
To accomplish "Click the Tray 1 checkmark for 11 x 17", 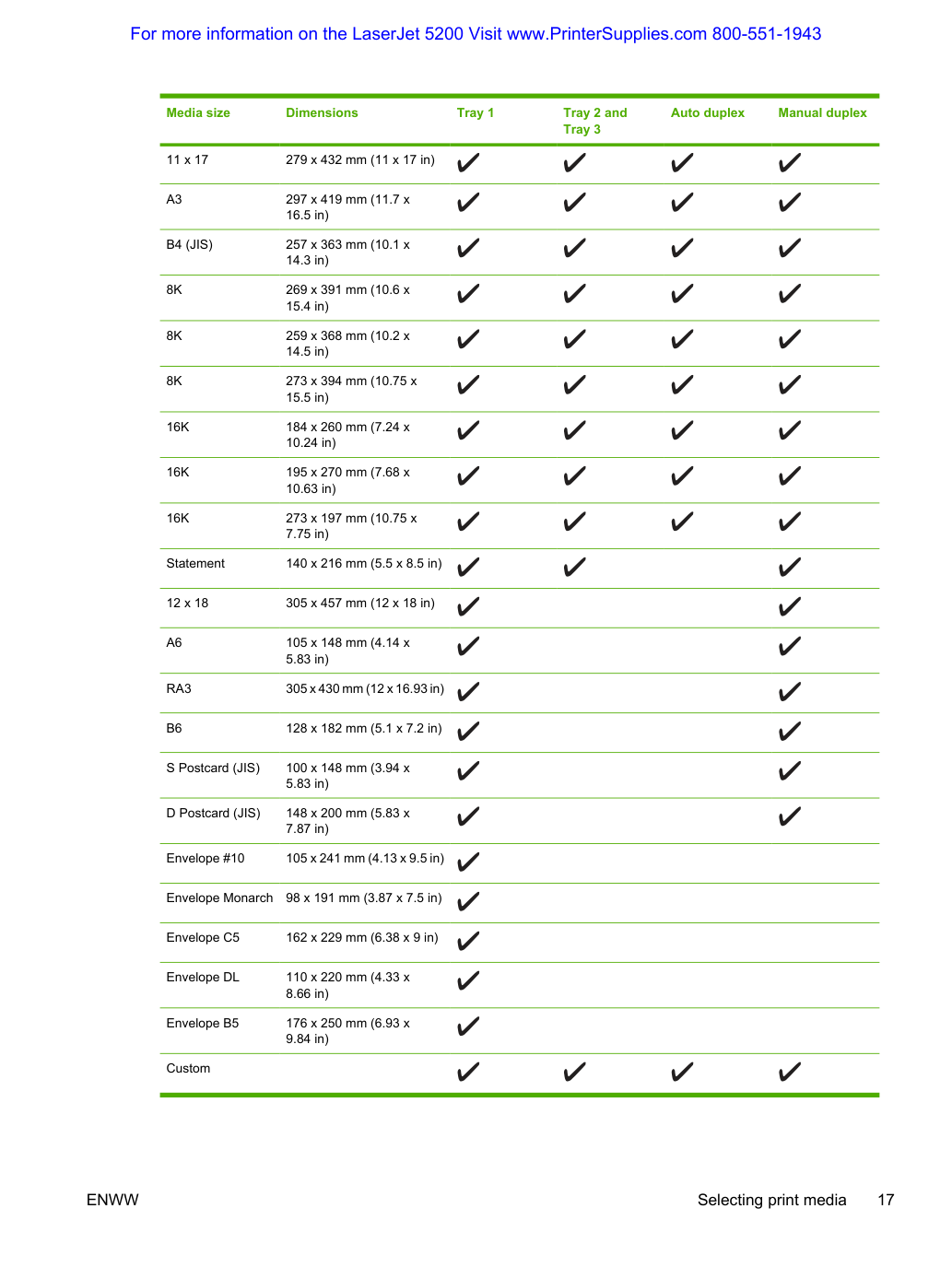I will (468, 163).
